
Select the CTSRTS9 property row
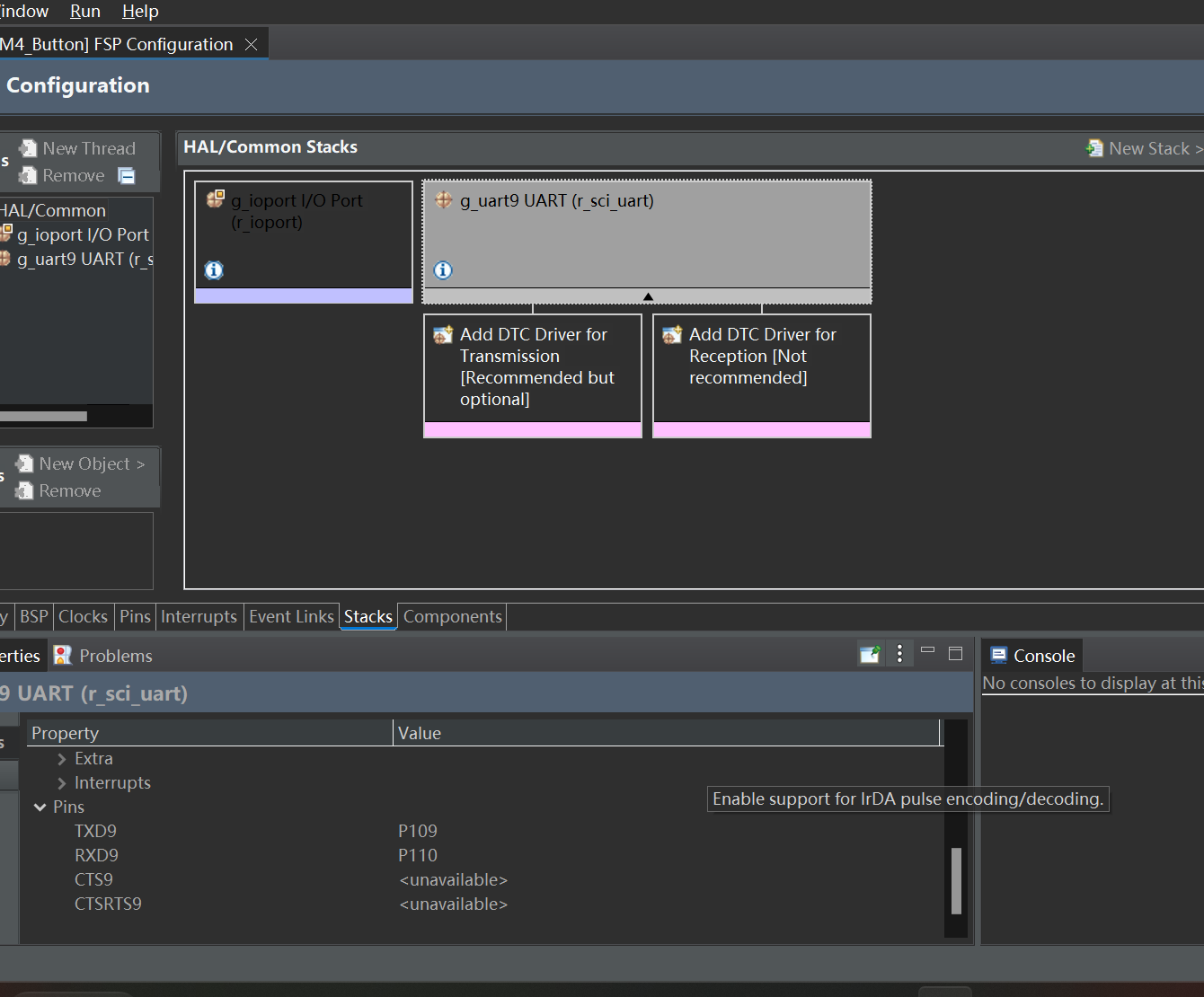(x=485, y=904)
